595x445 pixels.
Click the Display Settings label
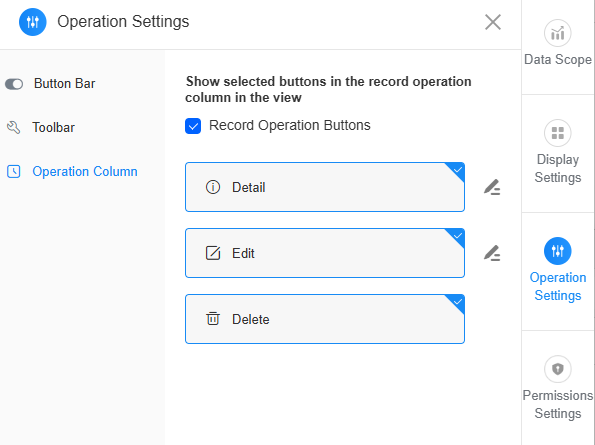557,168
